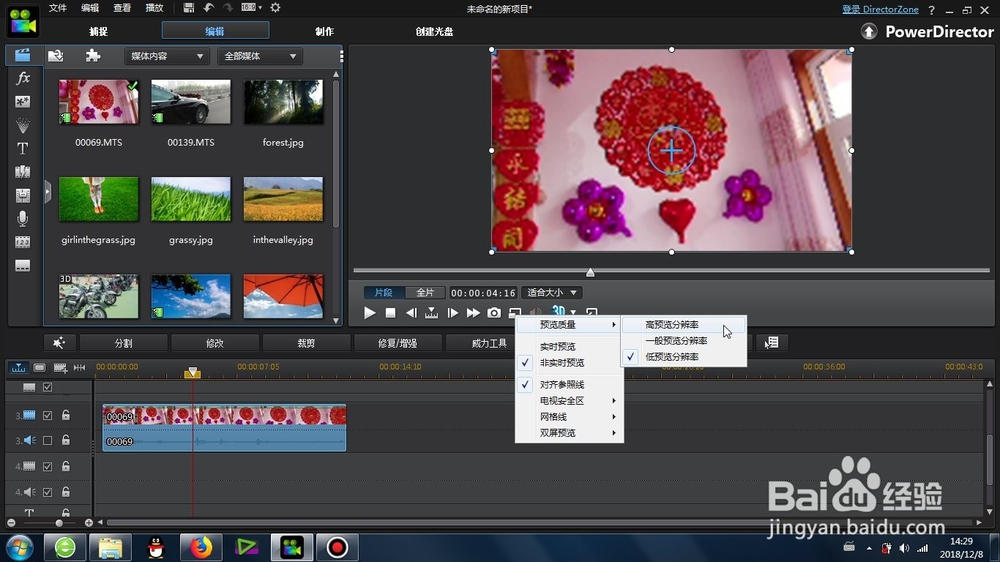The height and width of the screenshot is (562, 1000).
Task: Open preferences gear icon
Action: click(x=276, y=8)
